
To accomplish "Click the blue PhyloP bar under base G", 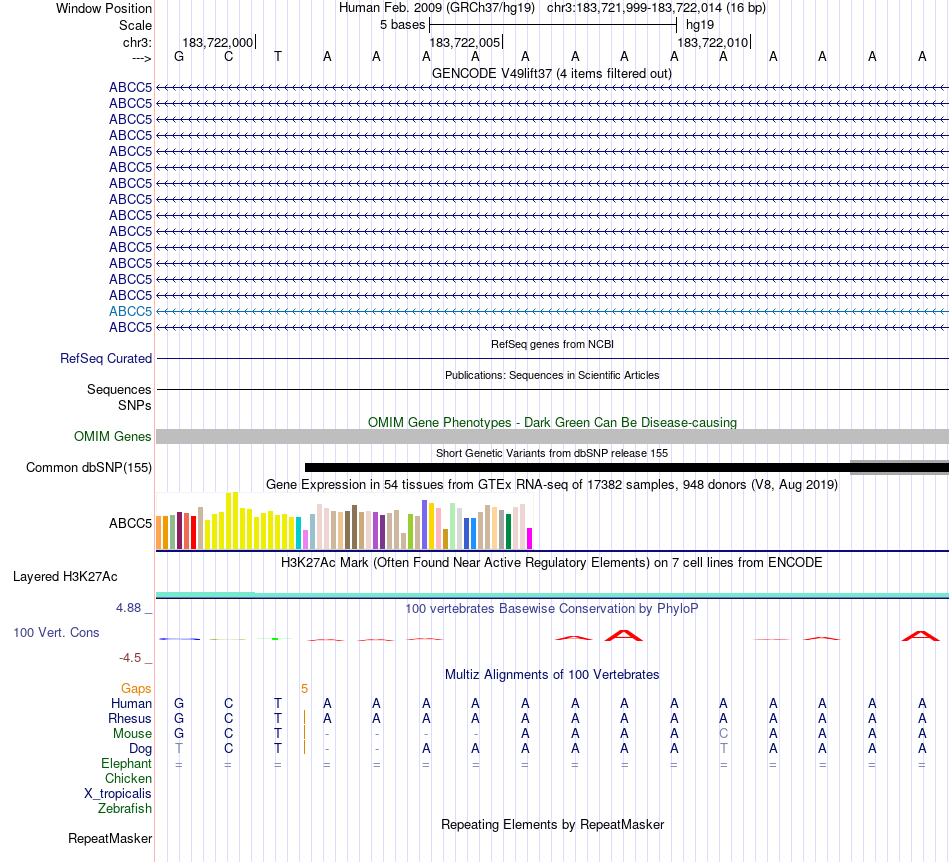I will click(x=179, y=639).
